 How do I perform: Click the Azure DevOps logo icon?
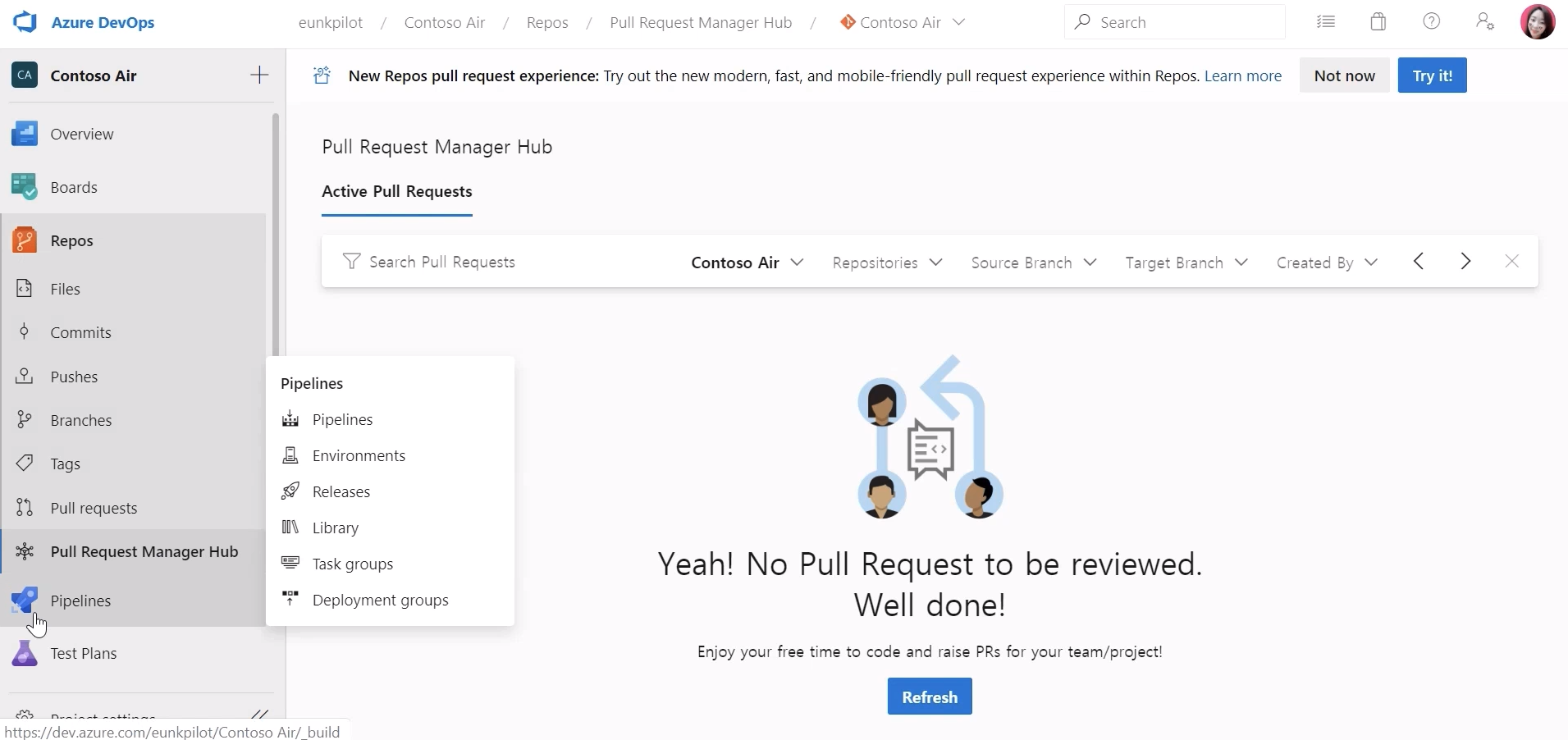25,22
